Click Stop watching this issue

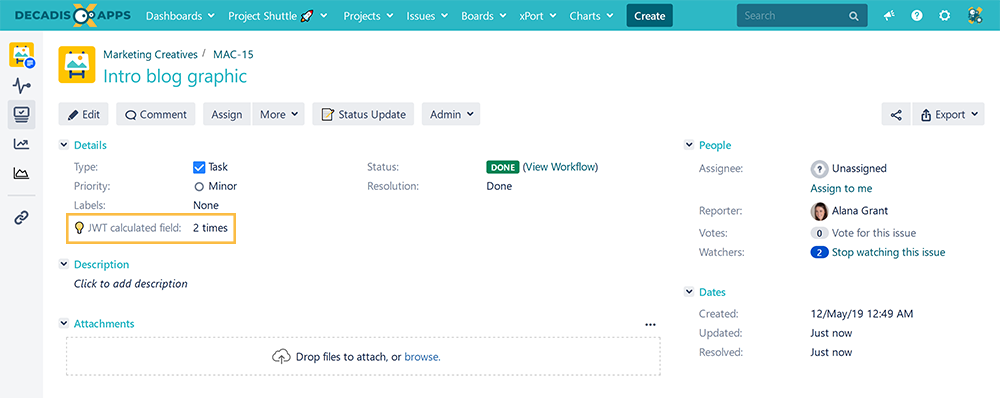click(888, 252)
